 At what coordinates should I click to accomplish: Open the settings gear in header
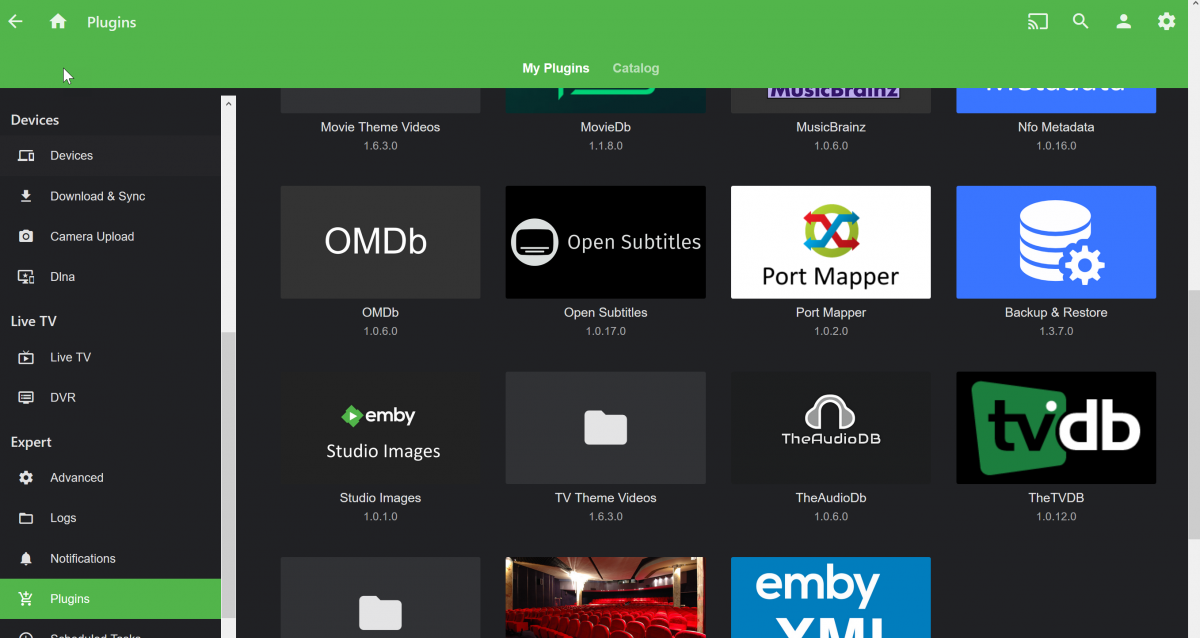click(x=1167, y=21)
